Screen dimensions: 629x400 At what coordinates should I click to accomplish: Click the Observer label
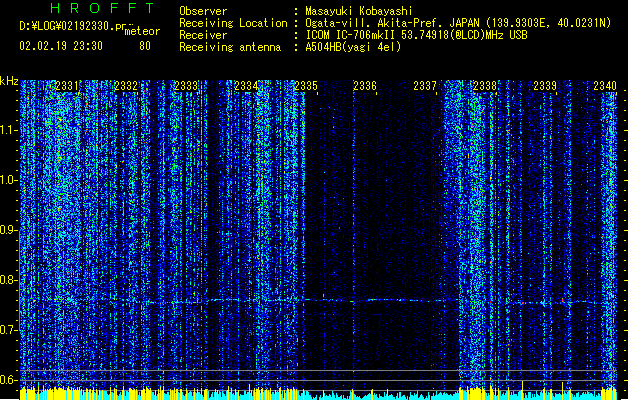click(x=203, y=11)
